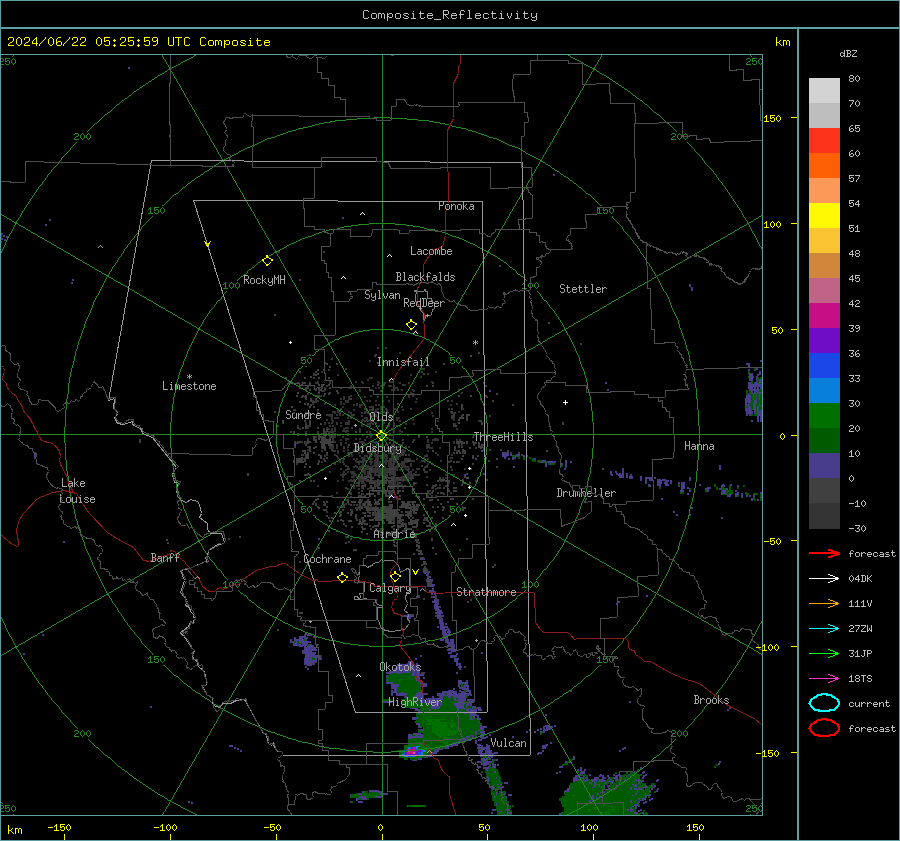This screenshot has height=841, width=900.
Task: Click the Cochrane town label
Action: click(327, 559)
